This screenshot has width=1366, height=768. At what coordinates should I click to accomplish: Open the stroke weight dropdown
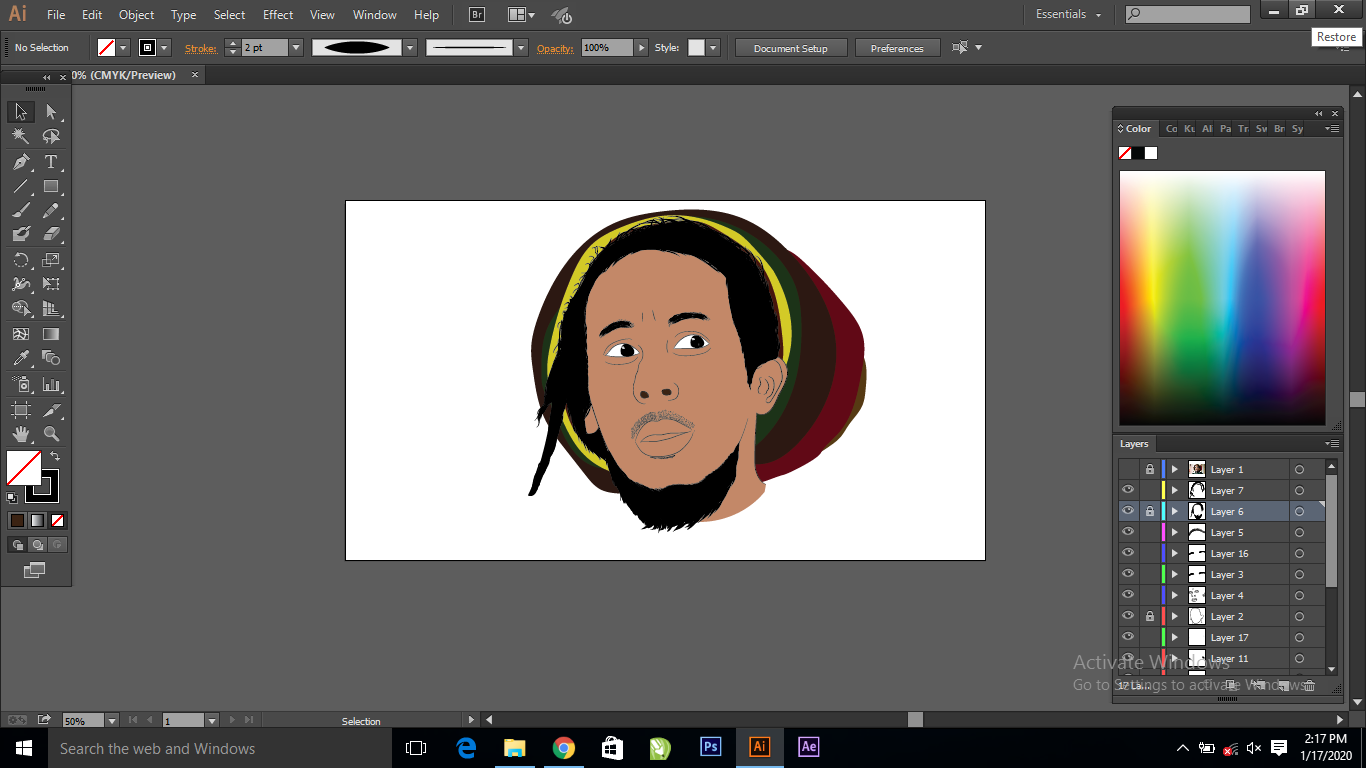pos(296,48)
